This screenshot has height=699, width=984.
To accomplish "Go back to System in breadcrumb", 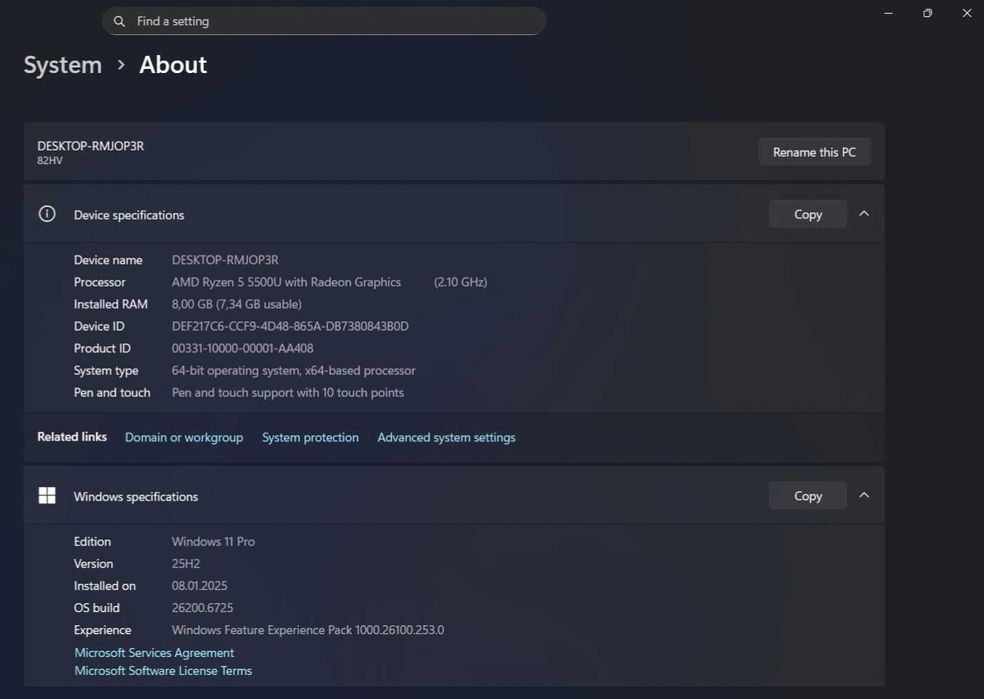I will click(x=63, y=65).
